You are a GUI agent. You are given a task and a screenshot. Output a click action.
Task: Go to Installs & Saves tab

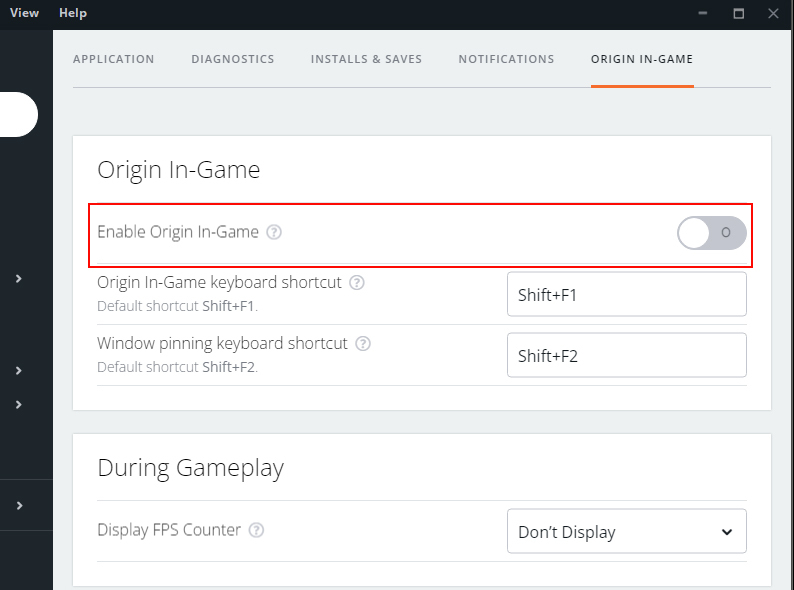pos(366,59)
